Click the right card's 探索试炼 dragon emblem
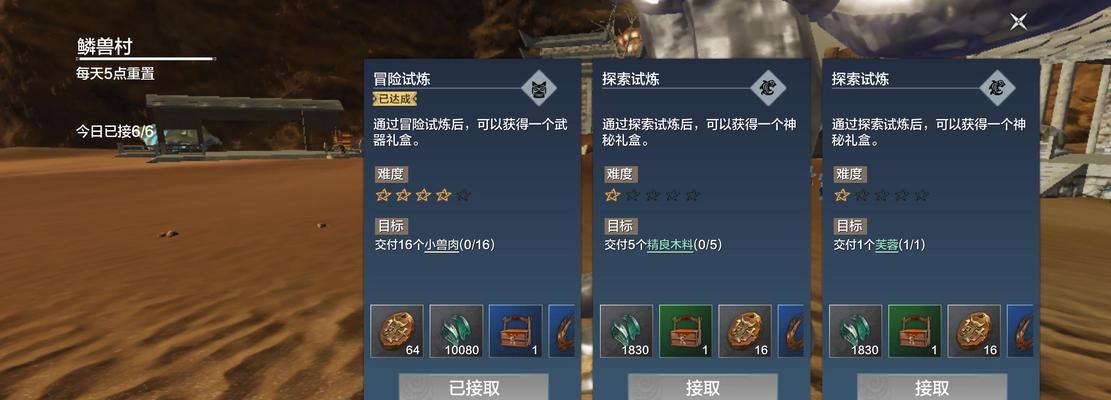 [996, 88]
